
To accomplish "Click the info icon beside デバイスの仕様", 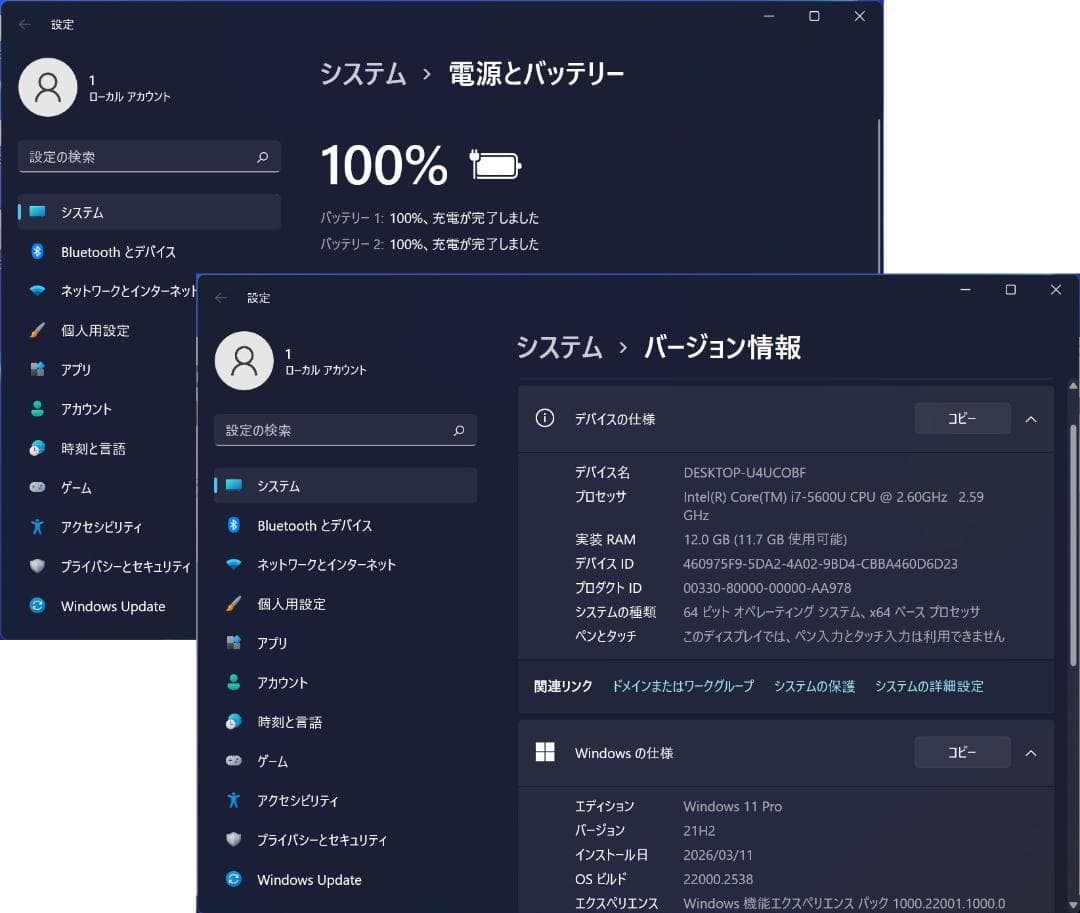I will (x=545, y=418).
